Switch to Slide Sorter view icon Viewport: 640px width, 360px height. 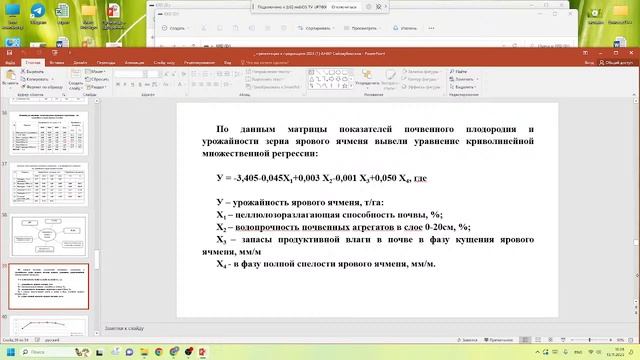(x=538, y=340)
